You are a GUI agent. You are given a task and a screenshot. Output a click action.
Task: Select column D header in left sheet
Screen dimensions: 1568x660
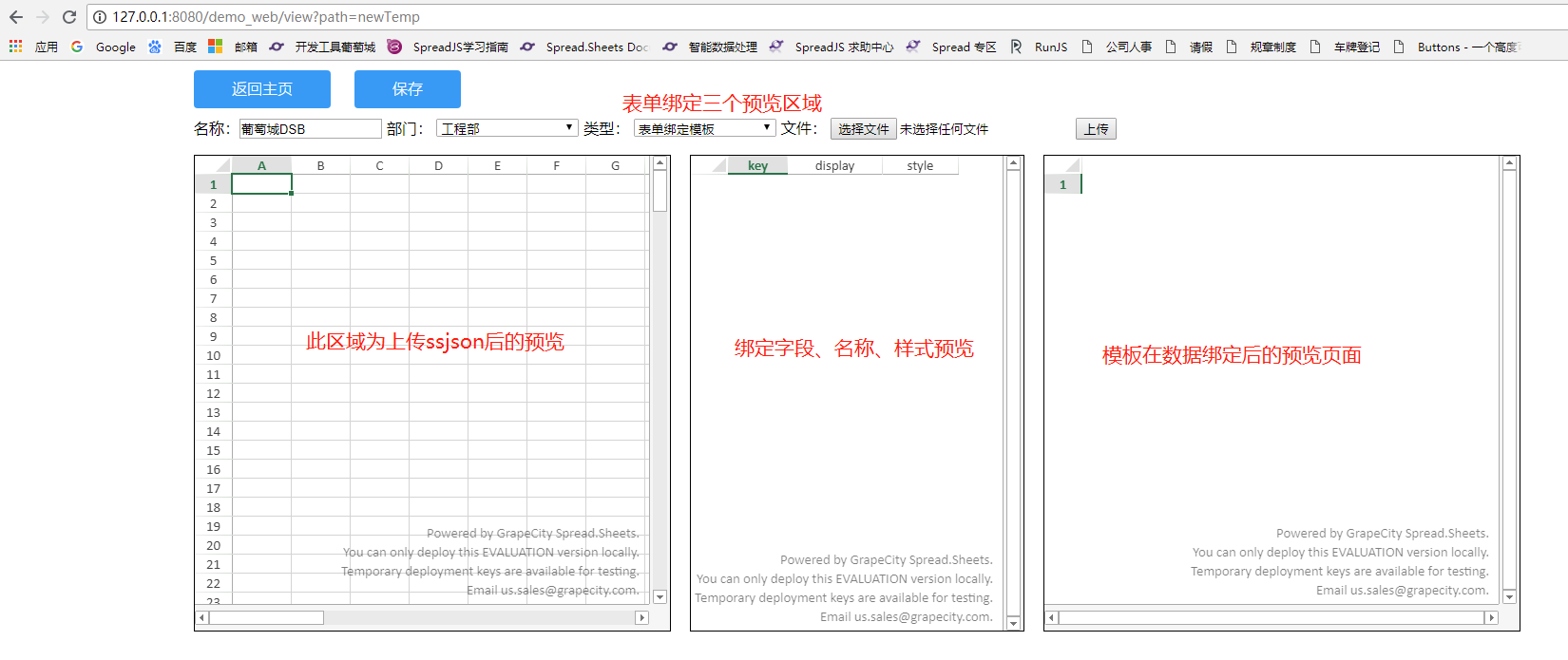pos(438,165)
